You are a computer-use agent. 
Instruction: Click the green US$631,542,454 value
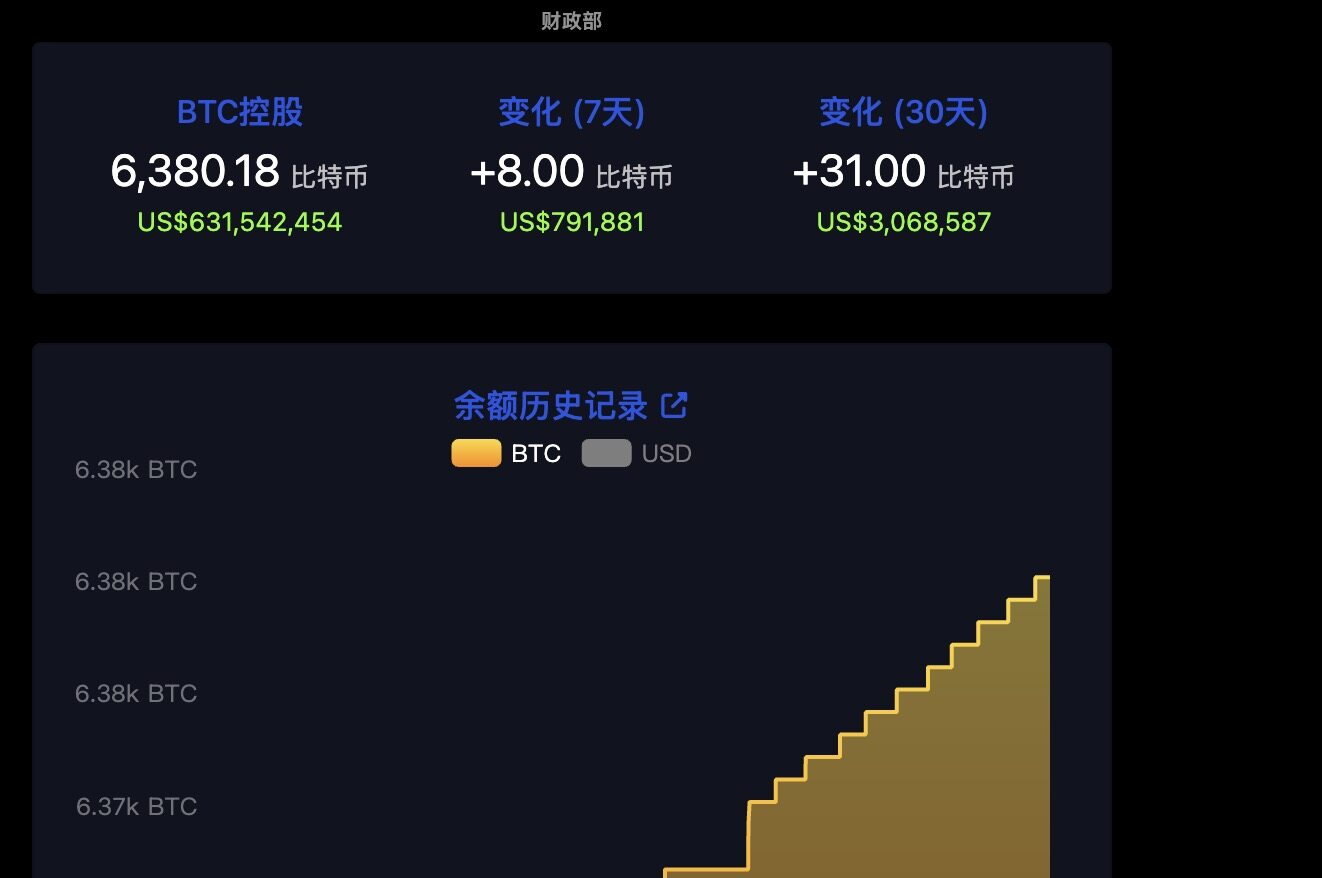coord(238,221)
